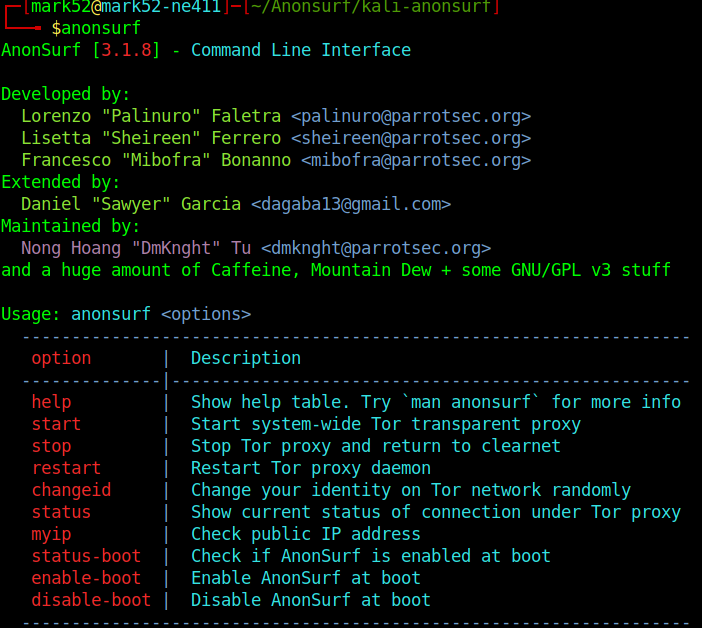Click the 'AnonSurf' title word in first output line
This screenshot has height=628, width=702.
(x=41, y=50)
